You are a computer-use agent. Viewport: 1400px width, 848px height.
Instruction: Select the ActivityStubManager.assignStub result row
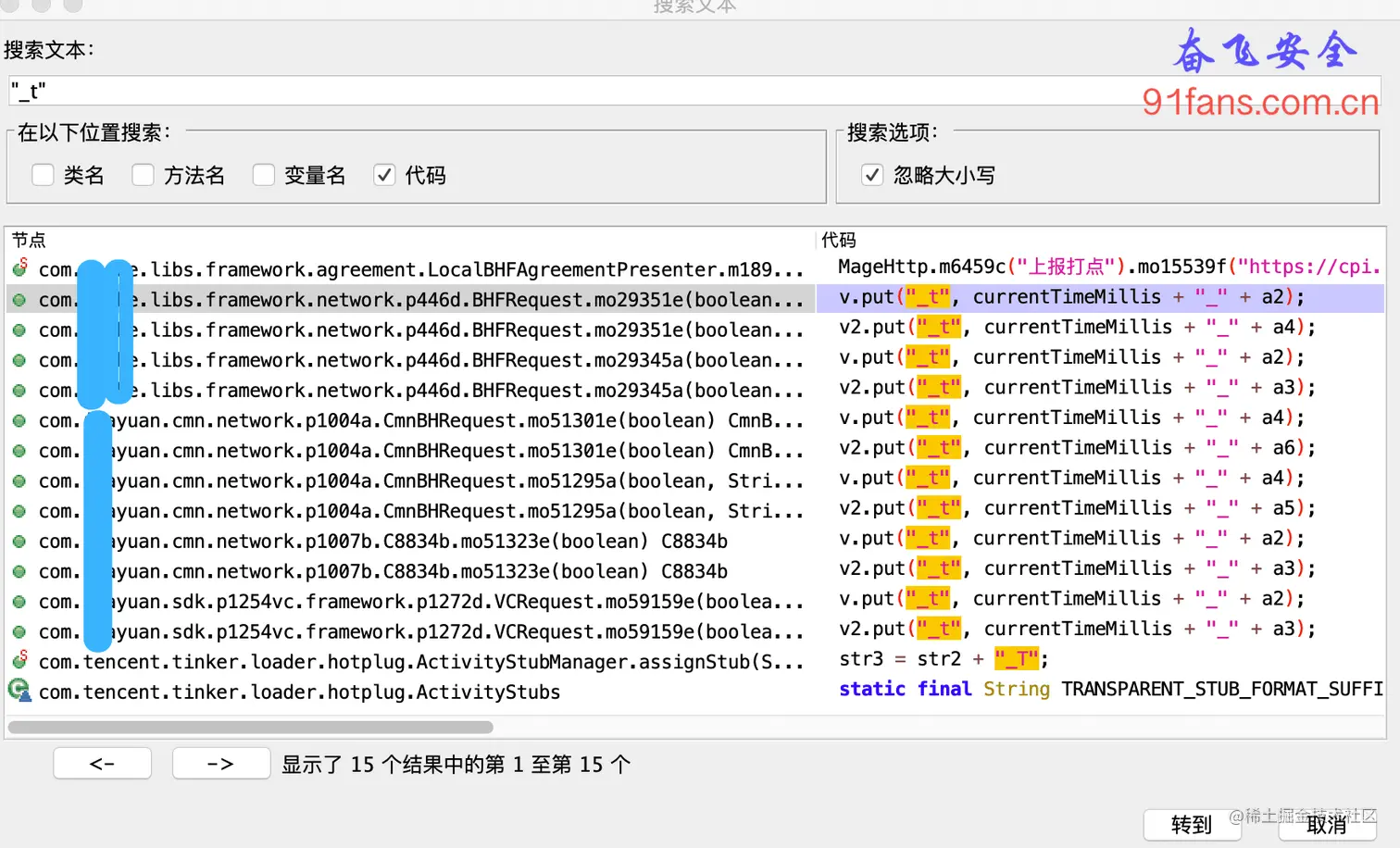click(410, 662)
